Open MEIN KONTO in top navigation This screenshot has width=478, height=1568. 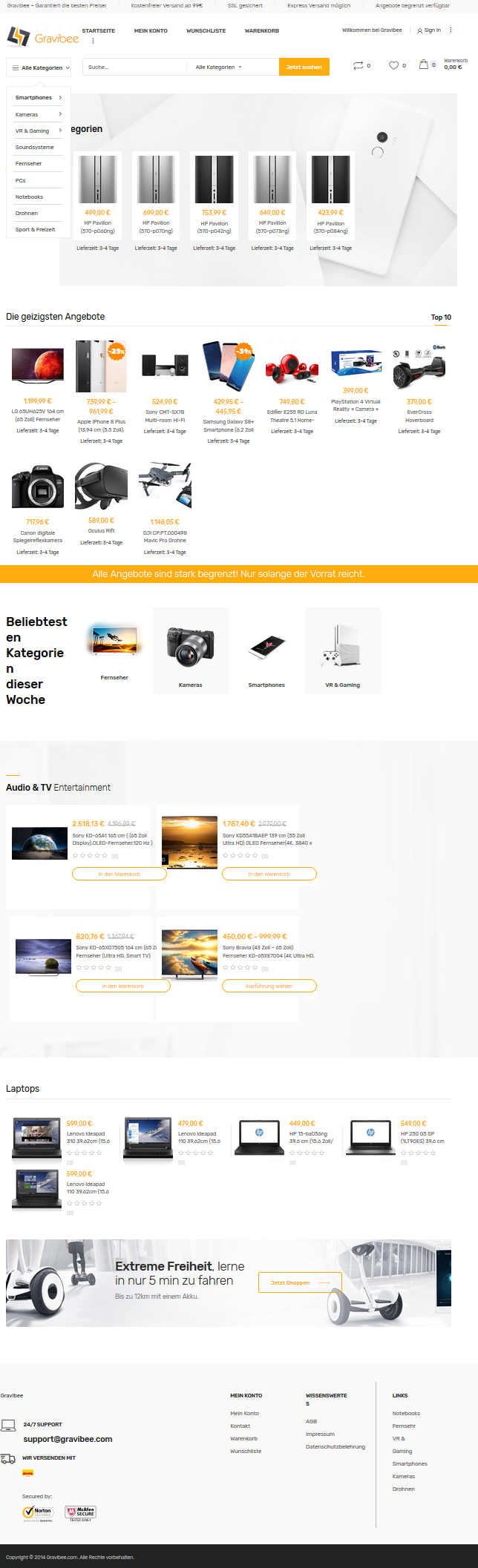coord(151,31)
